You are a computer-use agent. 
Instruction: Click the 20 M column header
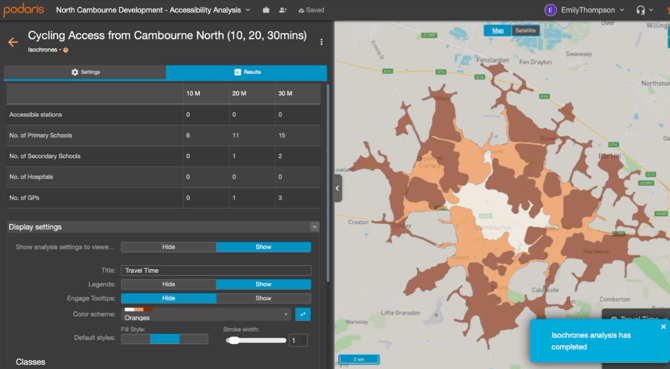[239, 94]
